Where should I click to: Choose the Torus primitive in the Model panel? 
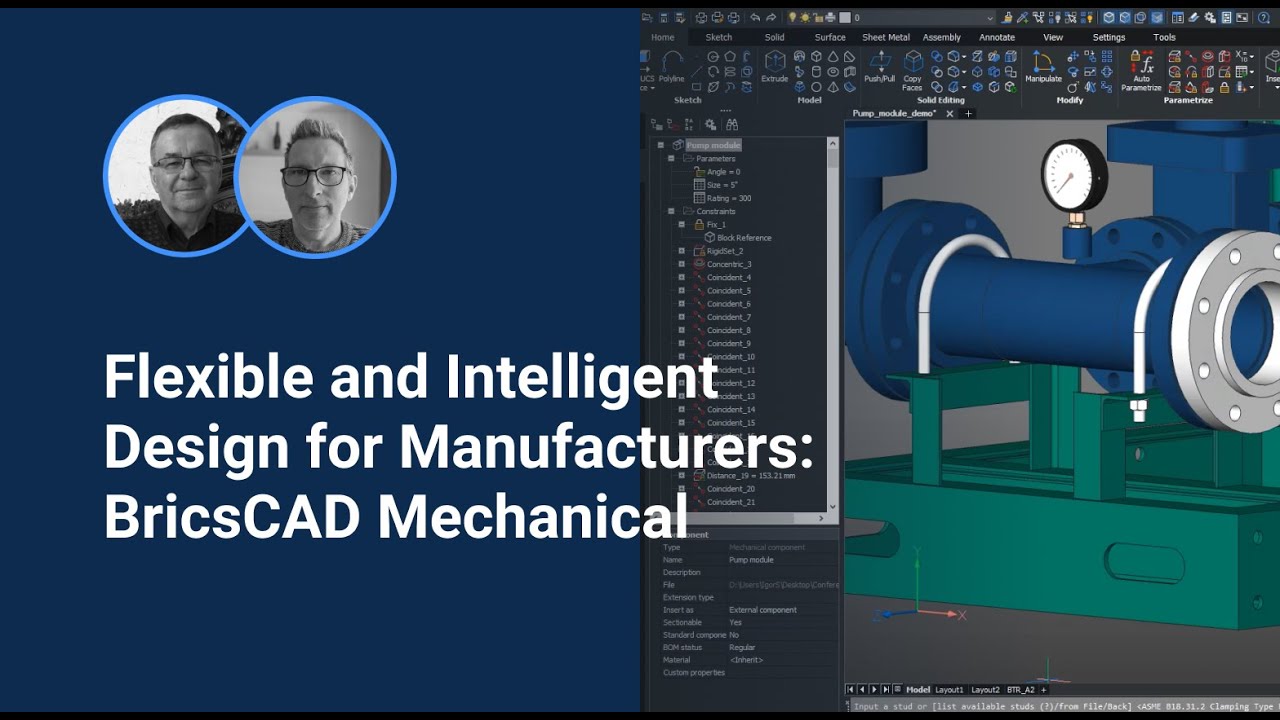833,71
